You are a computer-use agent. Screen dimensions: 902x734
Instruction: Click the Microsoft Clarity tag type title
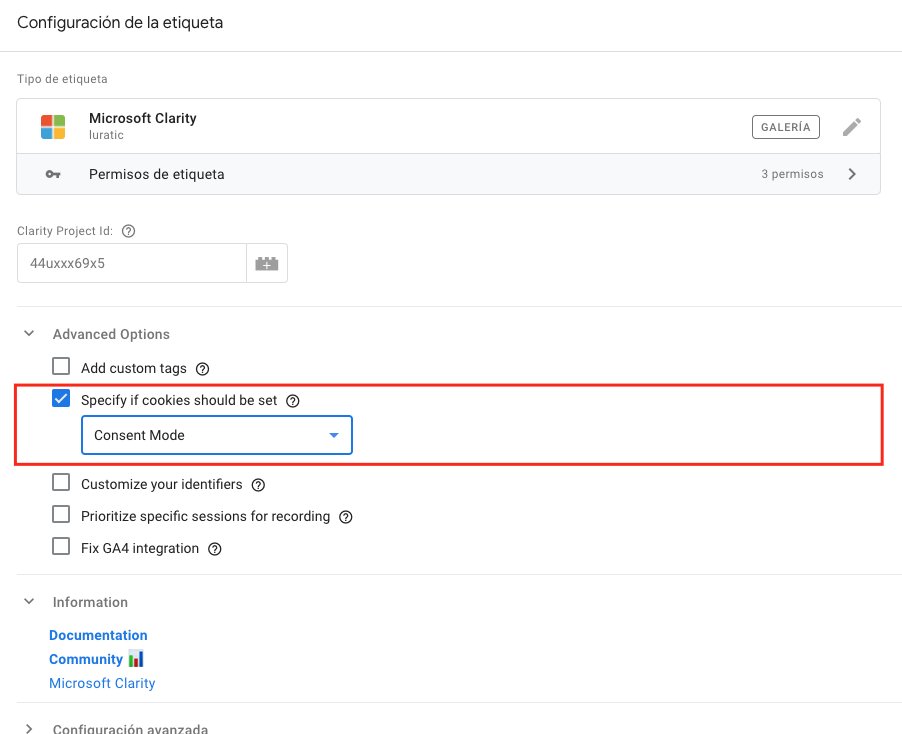pos(143,118)
